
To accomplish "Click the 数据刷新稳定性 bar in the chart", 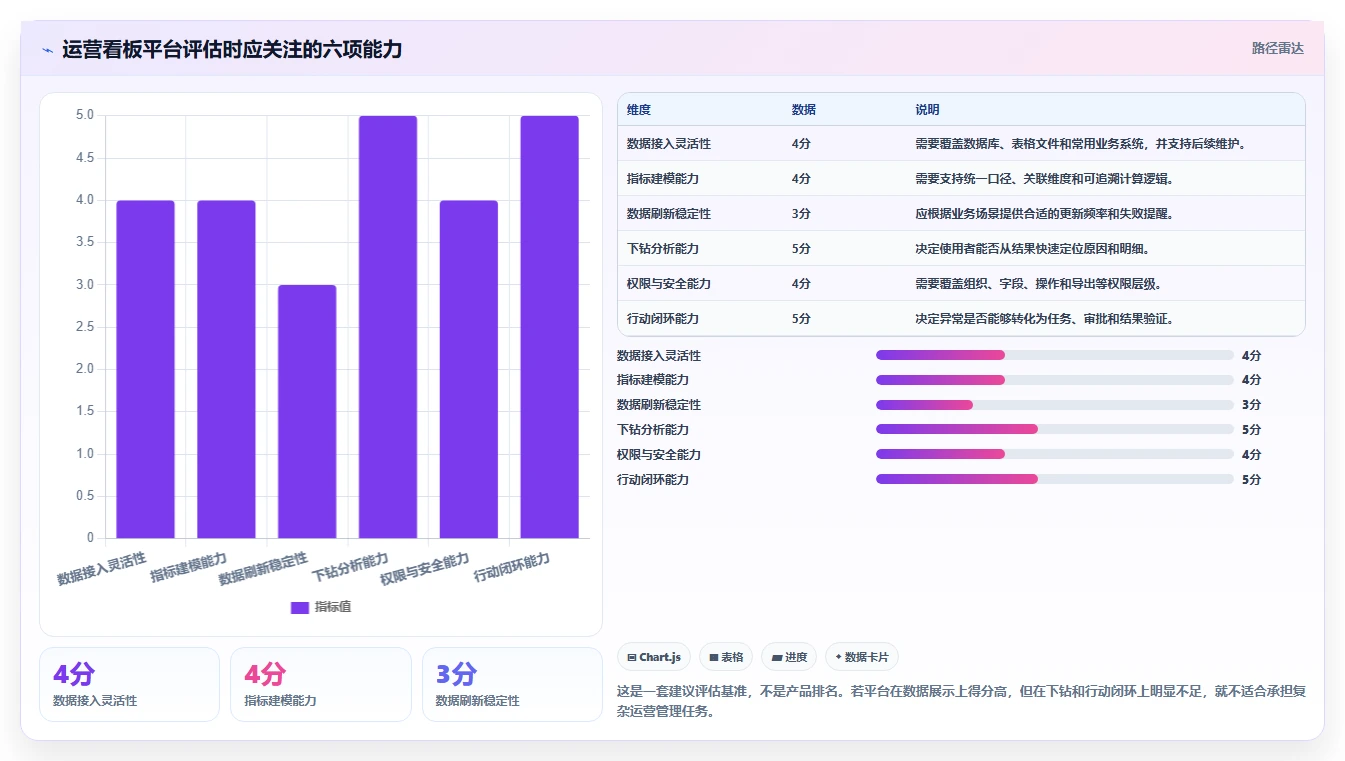I will click(x=307, y=412).
